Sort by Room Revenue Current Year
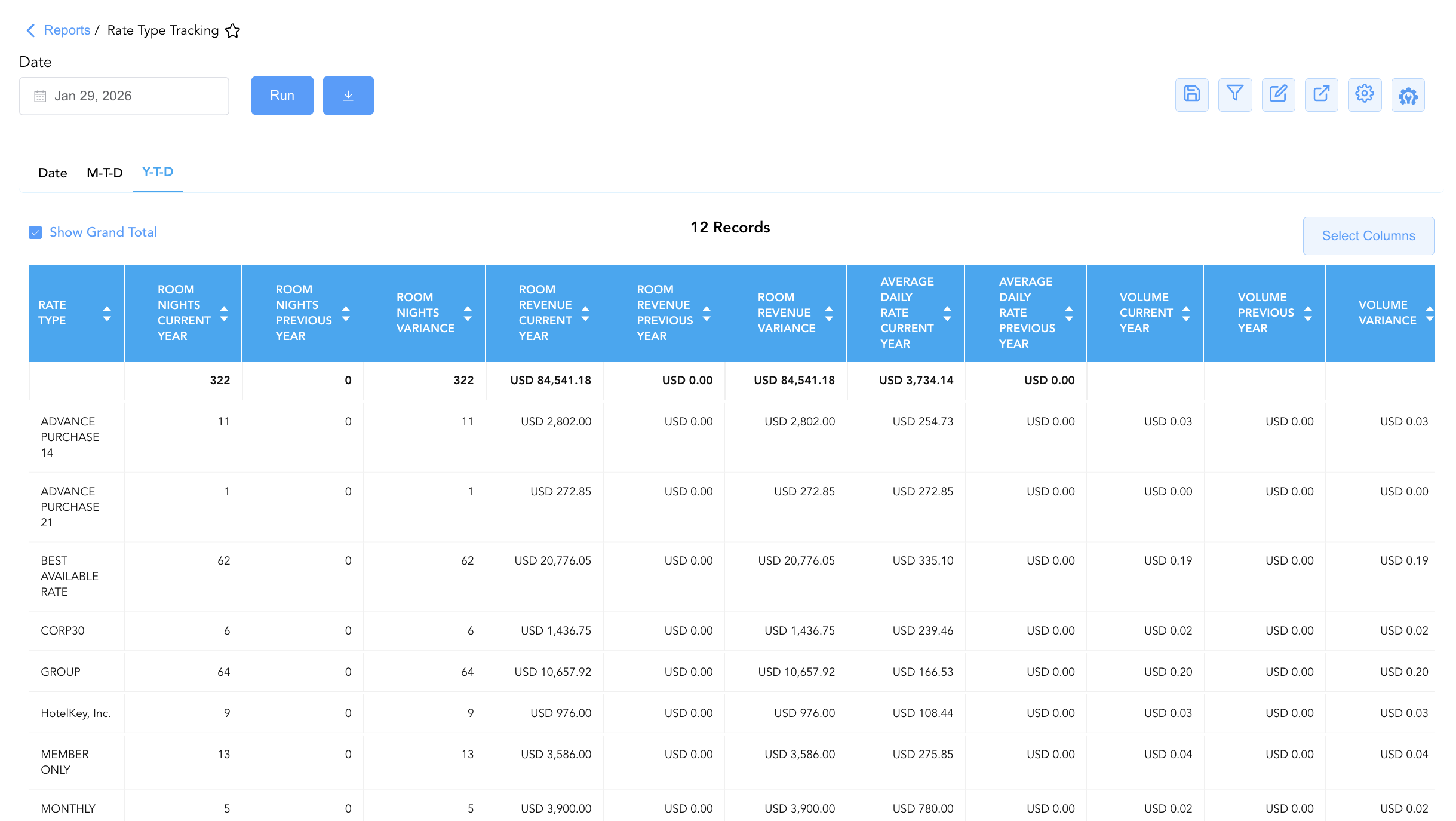 pyautogui.click(x=585, y=313)
